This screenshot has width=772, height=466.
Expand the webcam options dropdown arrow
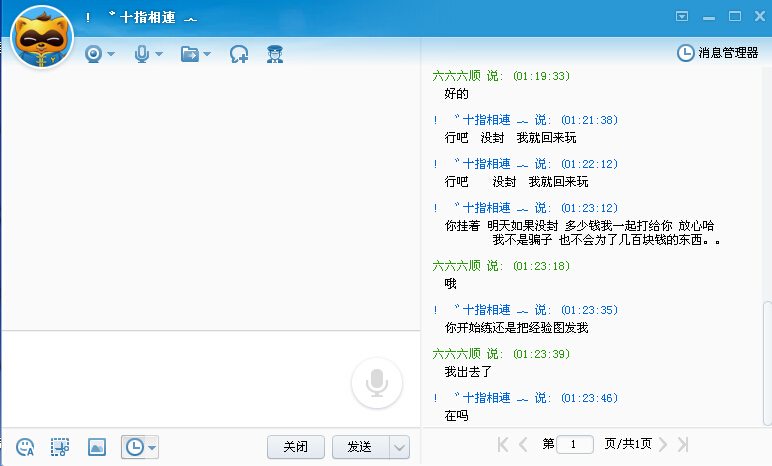point(111,54)
